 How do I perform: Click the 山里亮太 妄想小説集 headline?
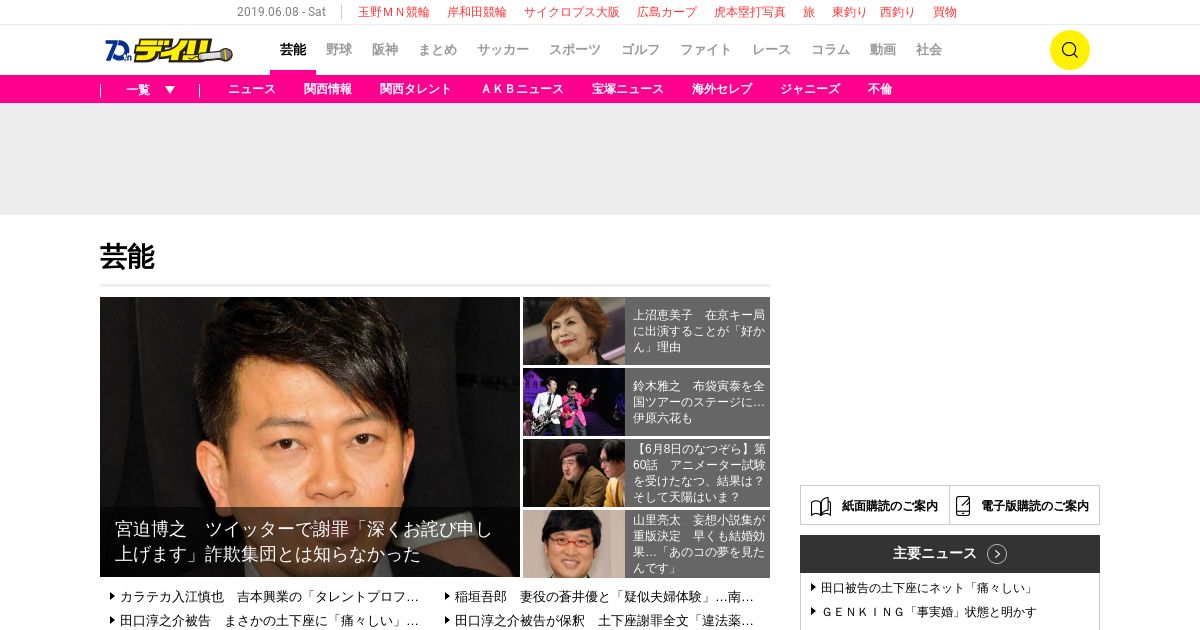point(698,544)
